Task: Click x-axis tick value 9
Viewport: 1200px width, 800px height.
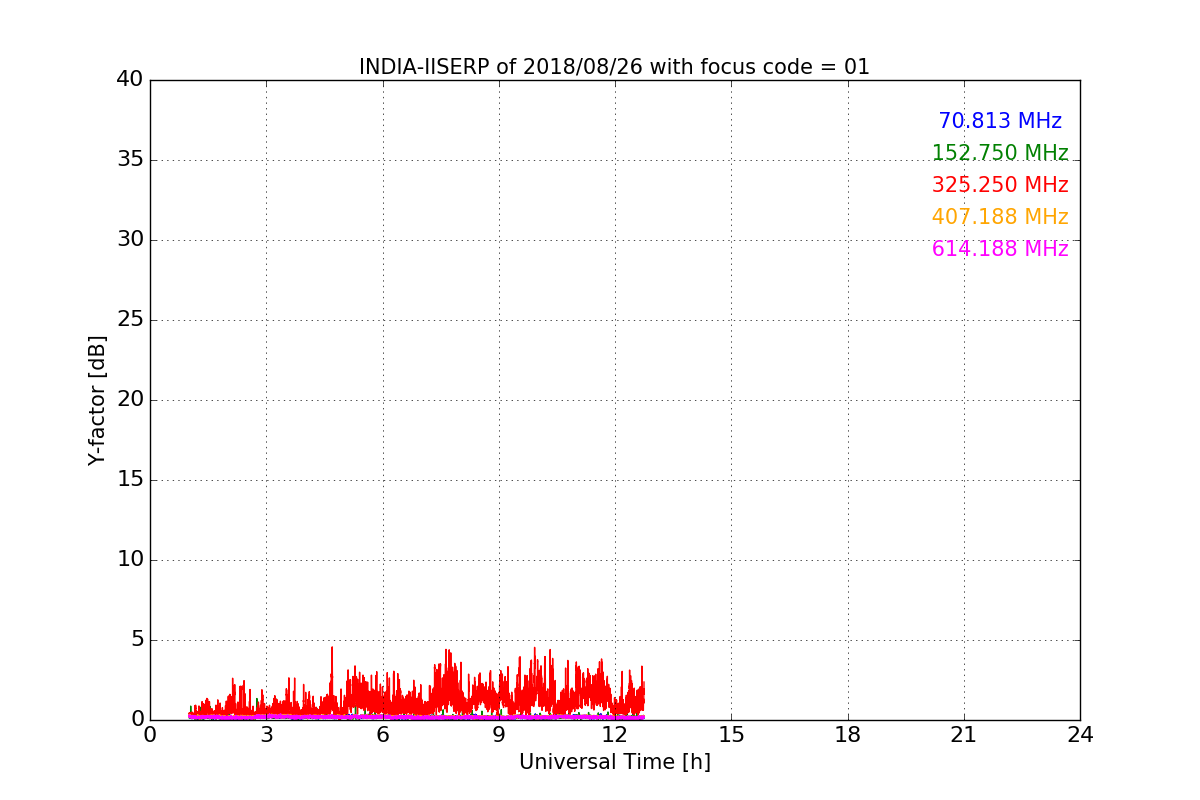Action: click(x=499, y=735)
